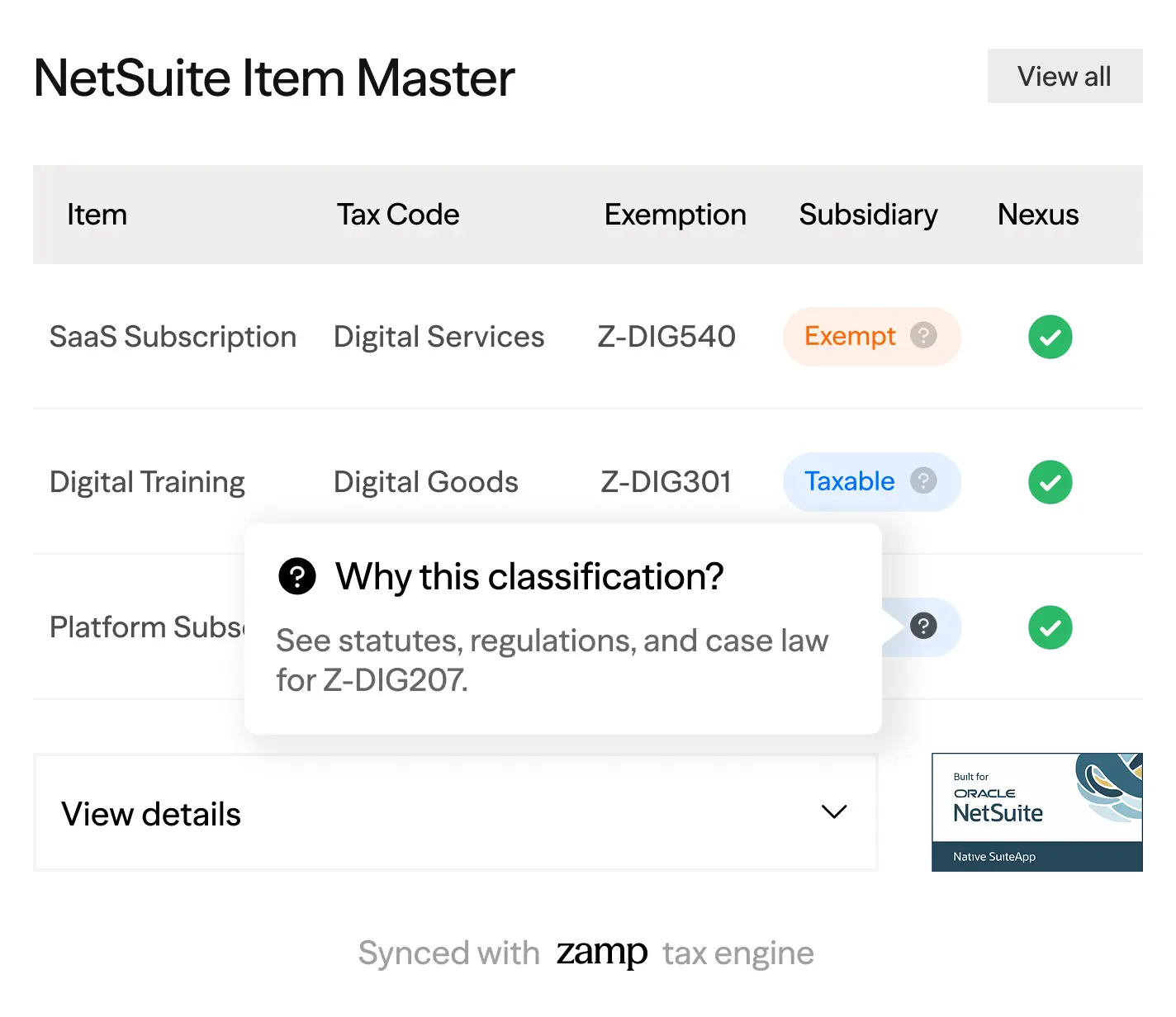Click the help icon in the Exempt badge
Screen dimensions: 1176x1017
coord(922,335)
